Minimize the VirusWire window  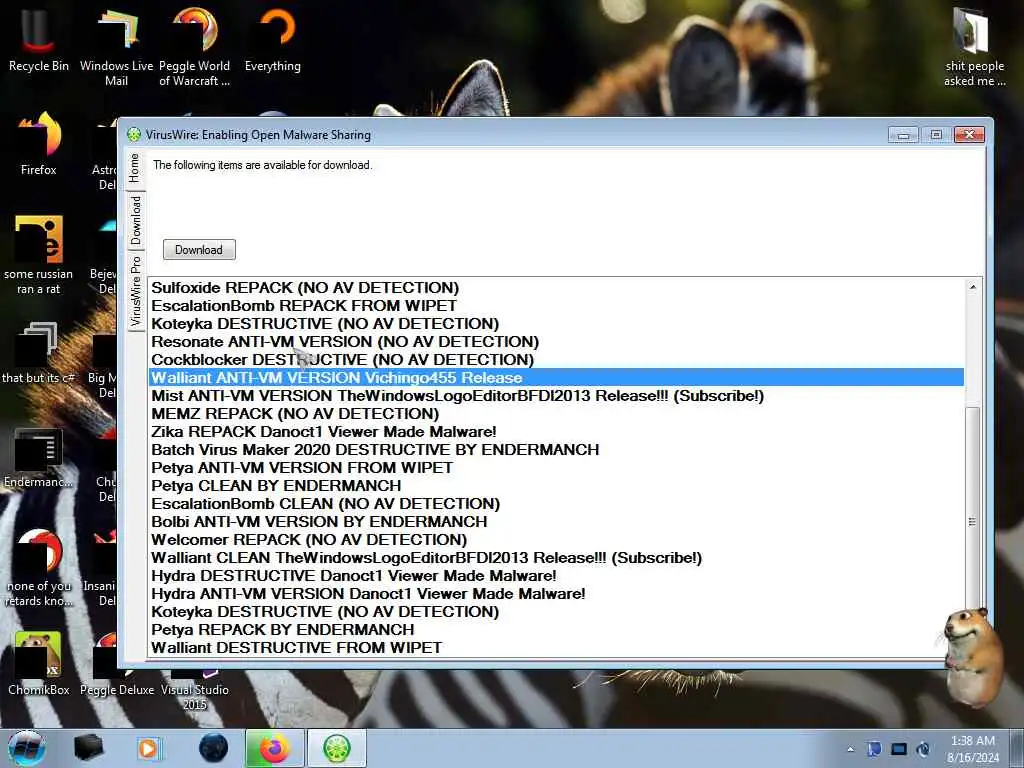[x=903, y=135]
